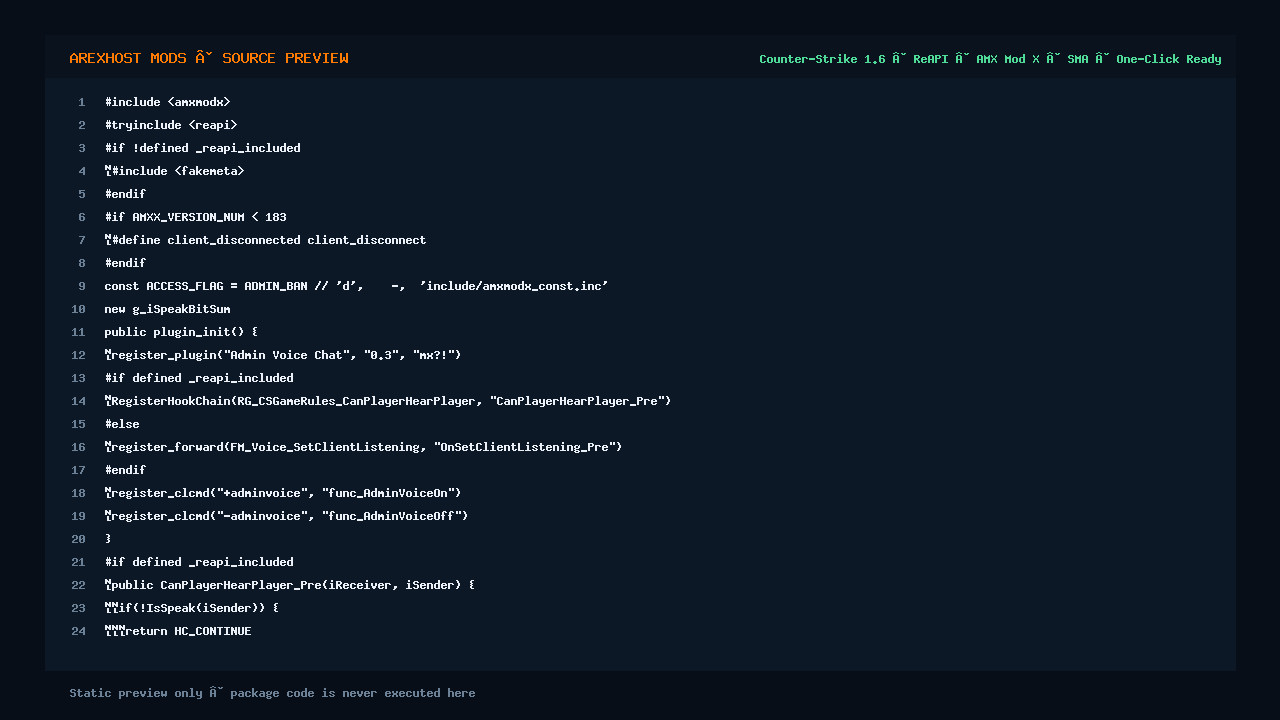Screen dimensions: 1280x720
Task: Click line number 1 in the gutter
Action: tap(82, 102)
